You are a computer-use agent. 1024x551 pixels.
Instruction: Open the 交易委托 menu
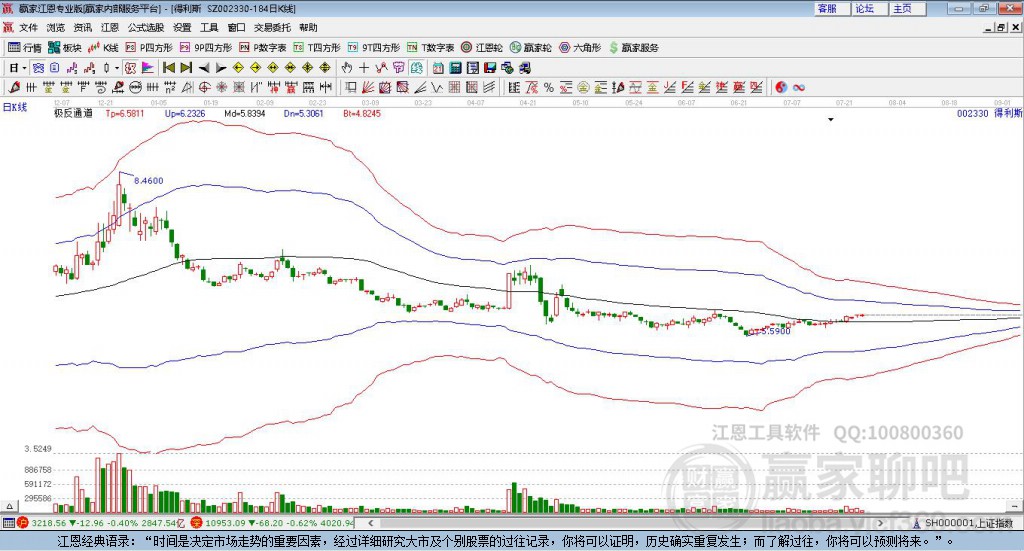point(272,27)
